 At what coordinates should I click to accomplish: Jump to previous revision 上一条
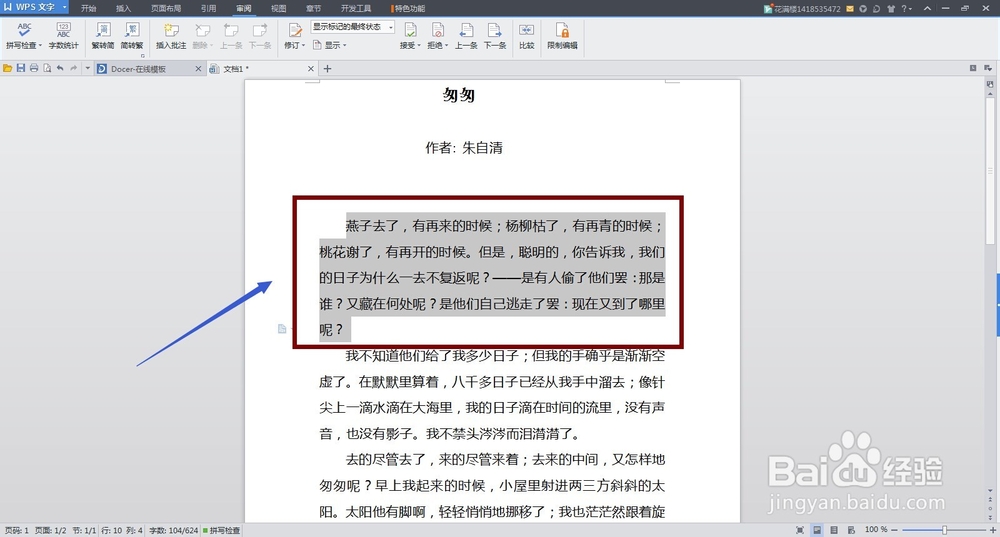tap(466, 36)
